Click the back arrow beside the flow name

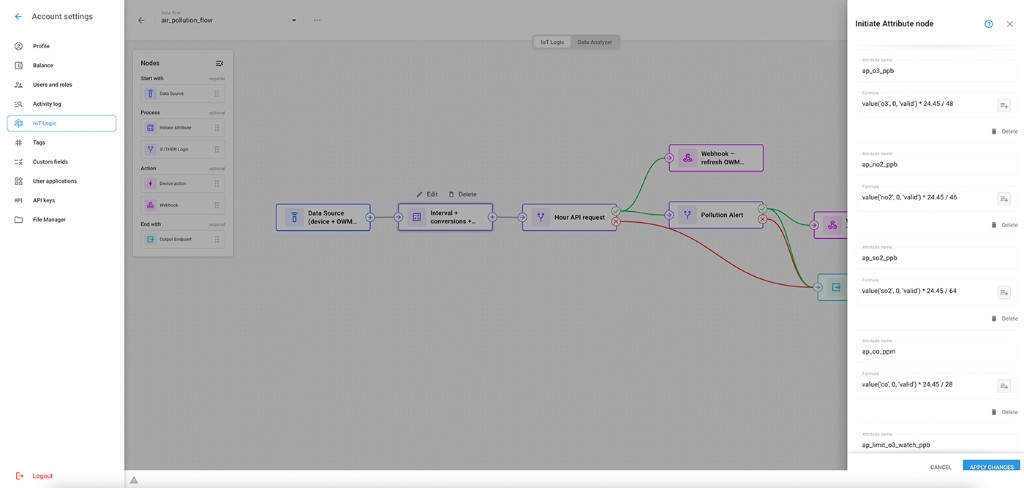[x=141, y=20]
